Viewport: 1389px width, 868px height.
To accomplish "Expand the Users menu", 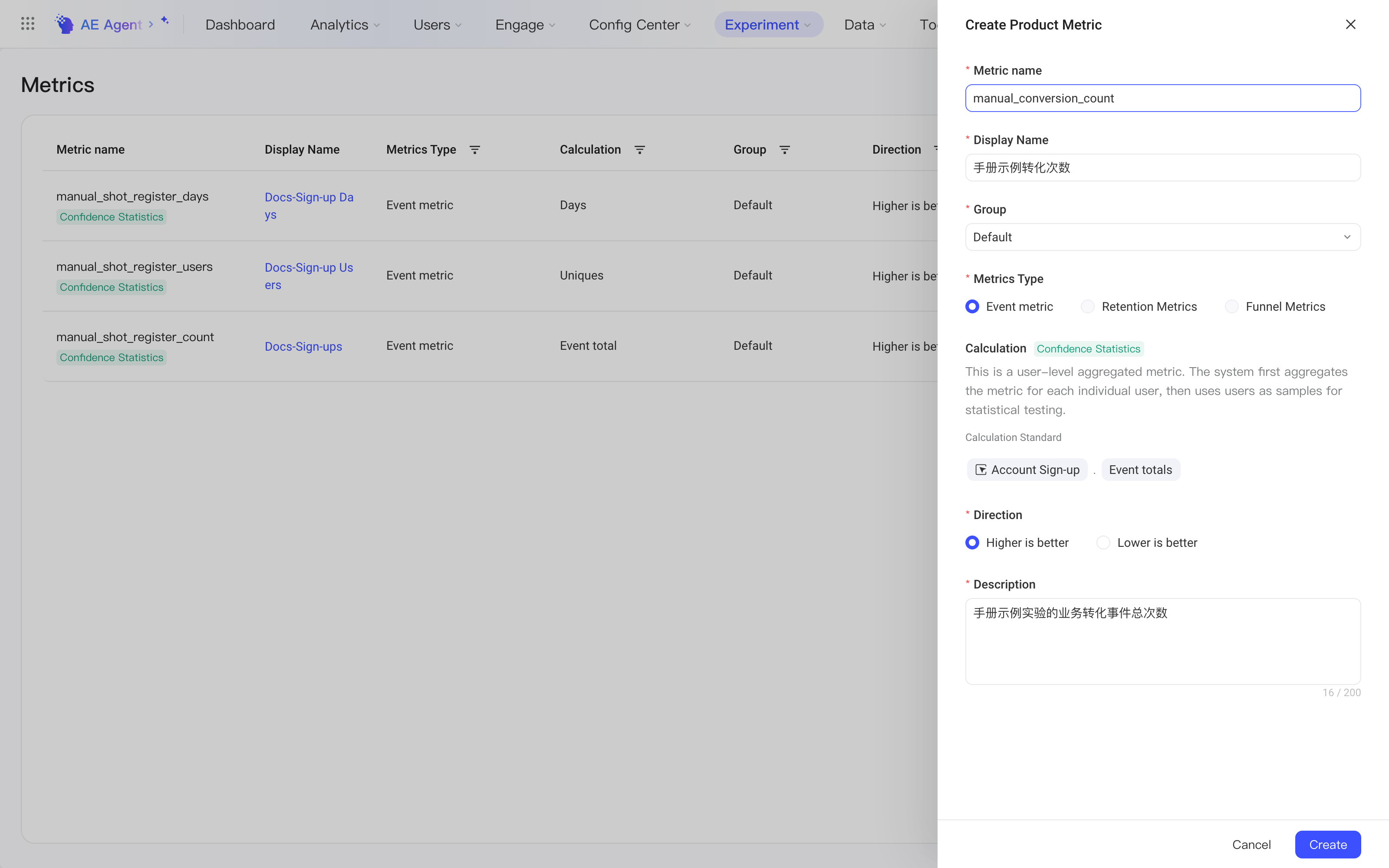I will coord(438,25).
